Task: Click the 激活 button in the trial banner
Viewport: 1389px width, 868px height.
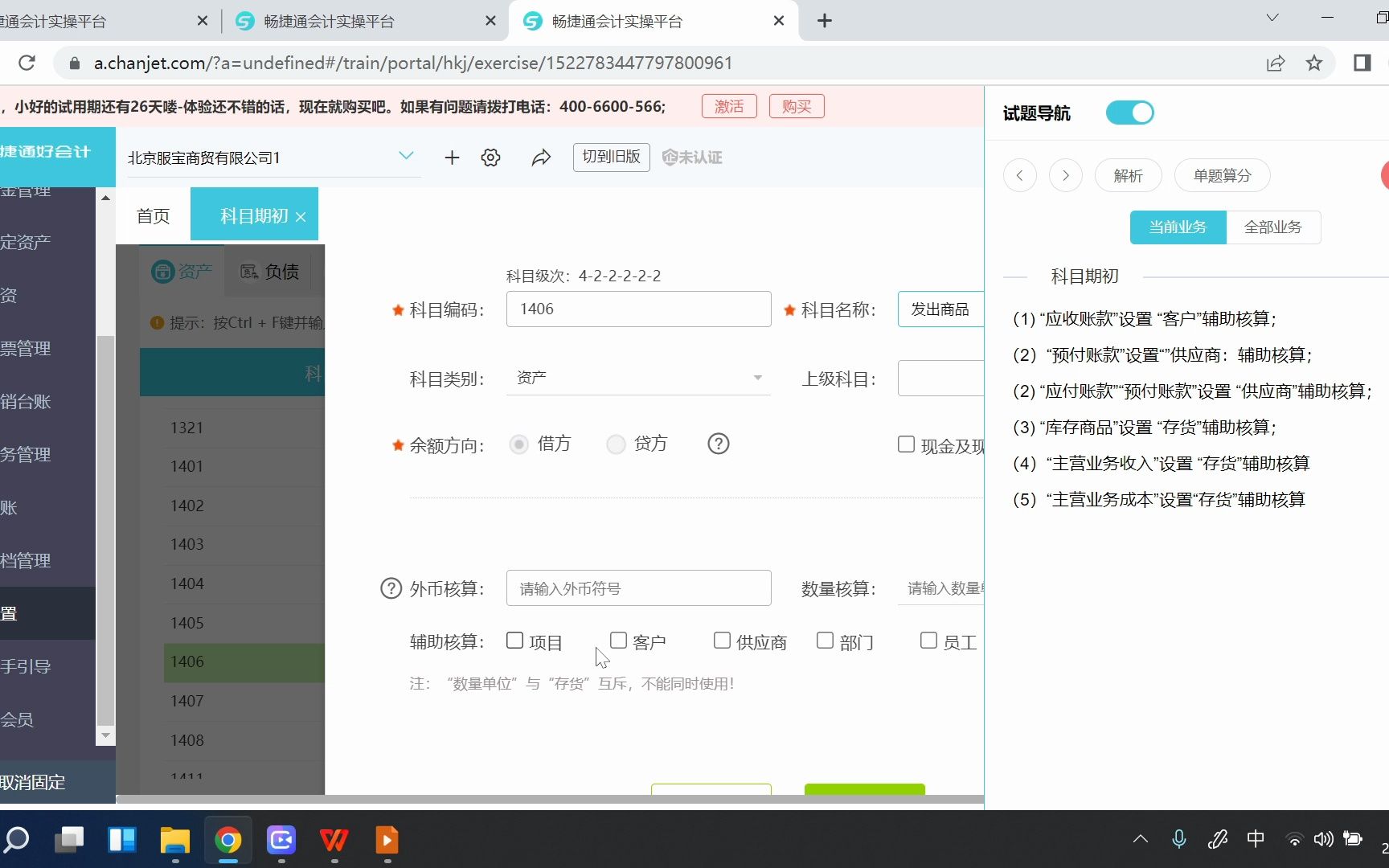Action: point(728,105)
